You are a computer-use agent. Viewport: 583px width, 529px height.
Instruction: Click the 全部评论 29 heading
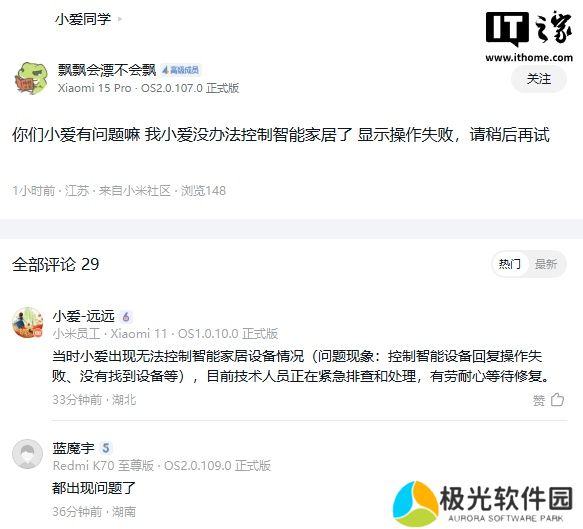56,264
